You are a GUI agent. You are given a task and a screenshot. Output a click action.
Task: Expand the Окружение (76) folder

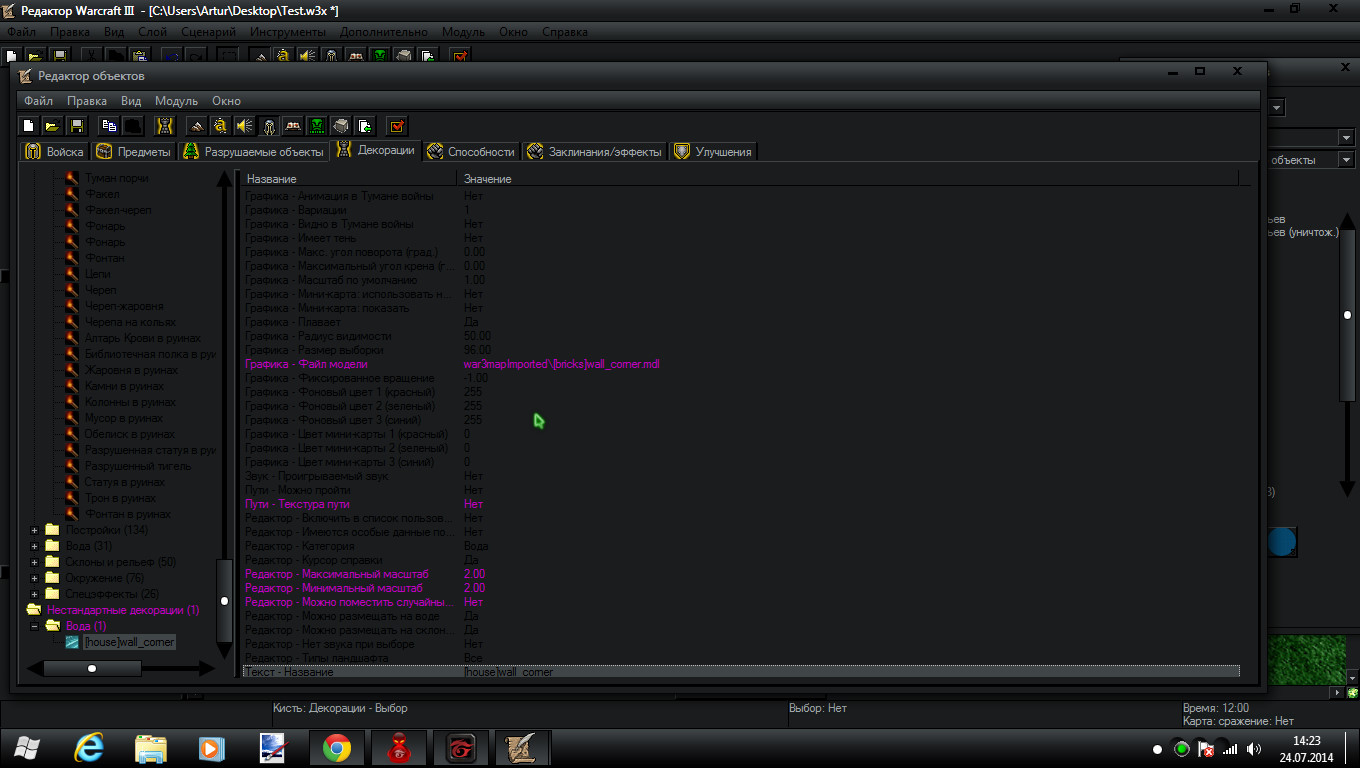pyautogui.click(x=35, y=578)
